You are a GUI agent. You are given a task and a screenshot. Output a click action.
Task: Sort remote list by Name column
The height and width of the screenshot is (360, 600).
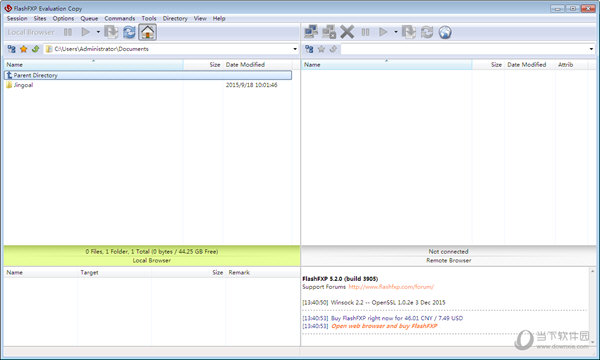pos(386,65)
